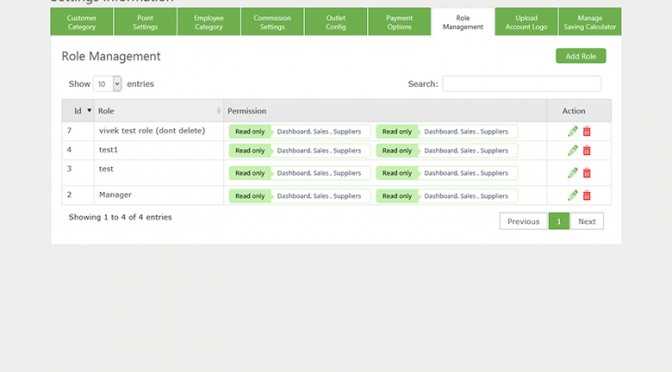The image size is (672, 372).
Task: Click the Previous pagination button
Action: (523, 221)
